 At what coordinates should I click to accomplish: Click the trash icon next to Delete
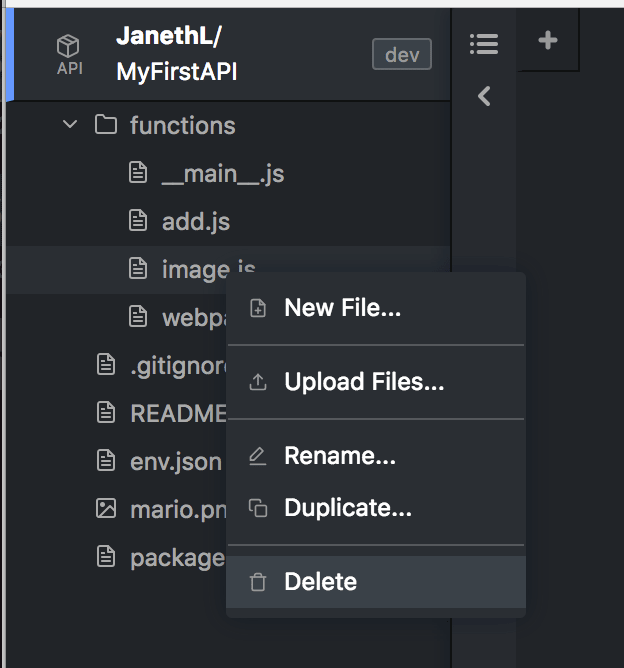[258, 582]
